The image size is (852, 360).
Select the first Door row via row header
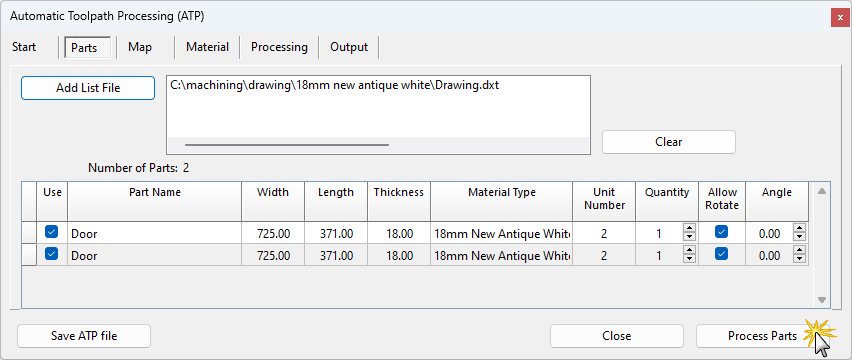[29, 233]
